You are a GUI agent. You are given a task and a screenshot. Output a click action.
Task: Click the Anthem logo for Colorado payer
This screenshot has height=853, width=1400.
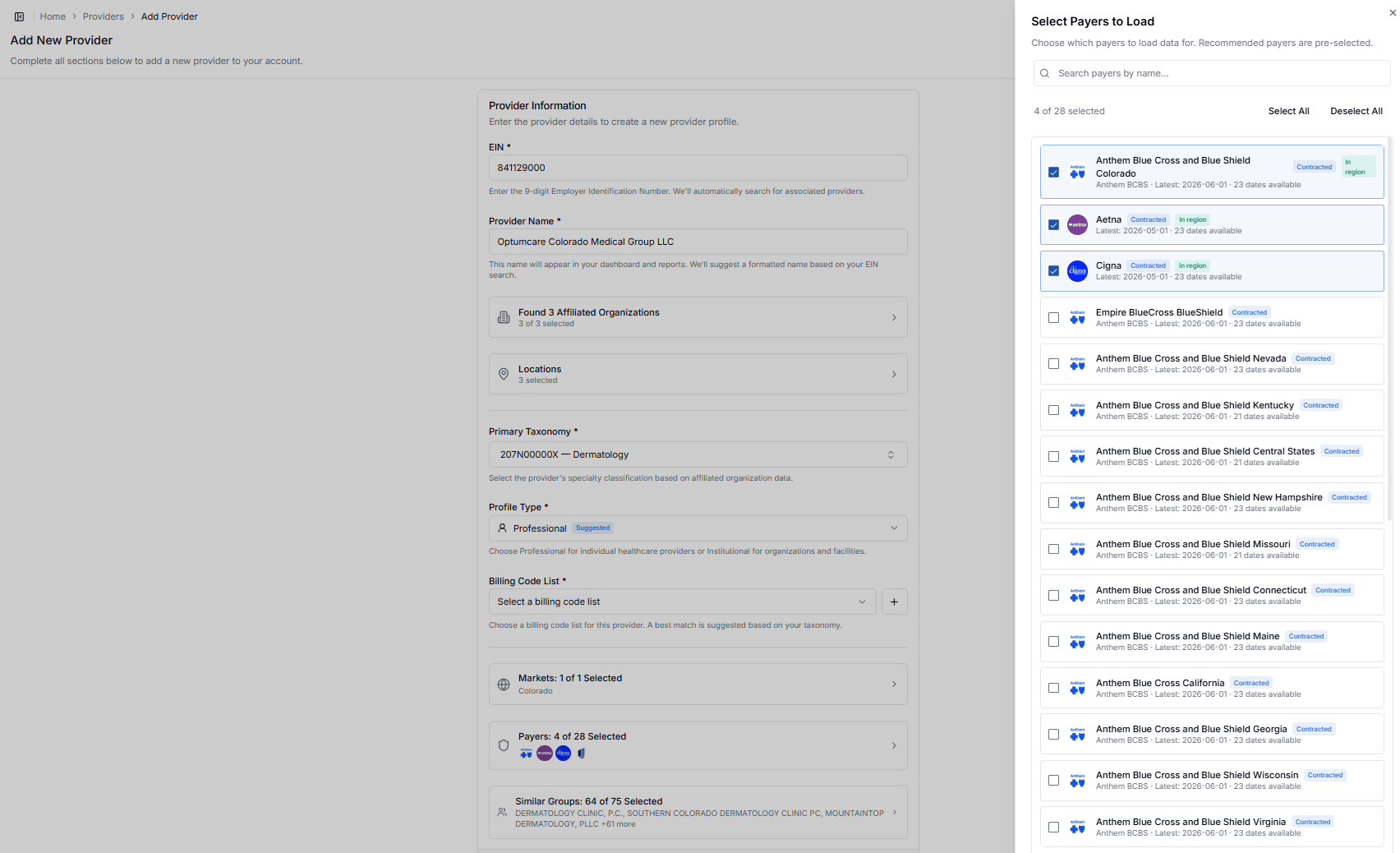point(1077,172)
